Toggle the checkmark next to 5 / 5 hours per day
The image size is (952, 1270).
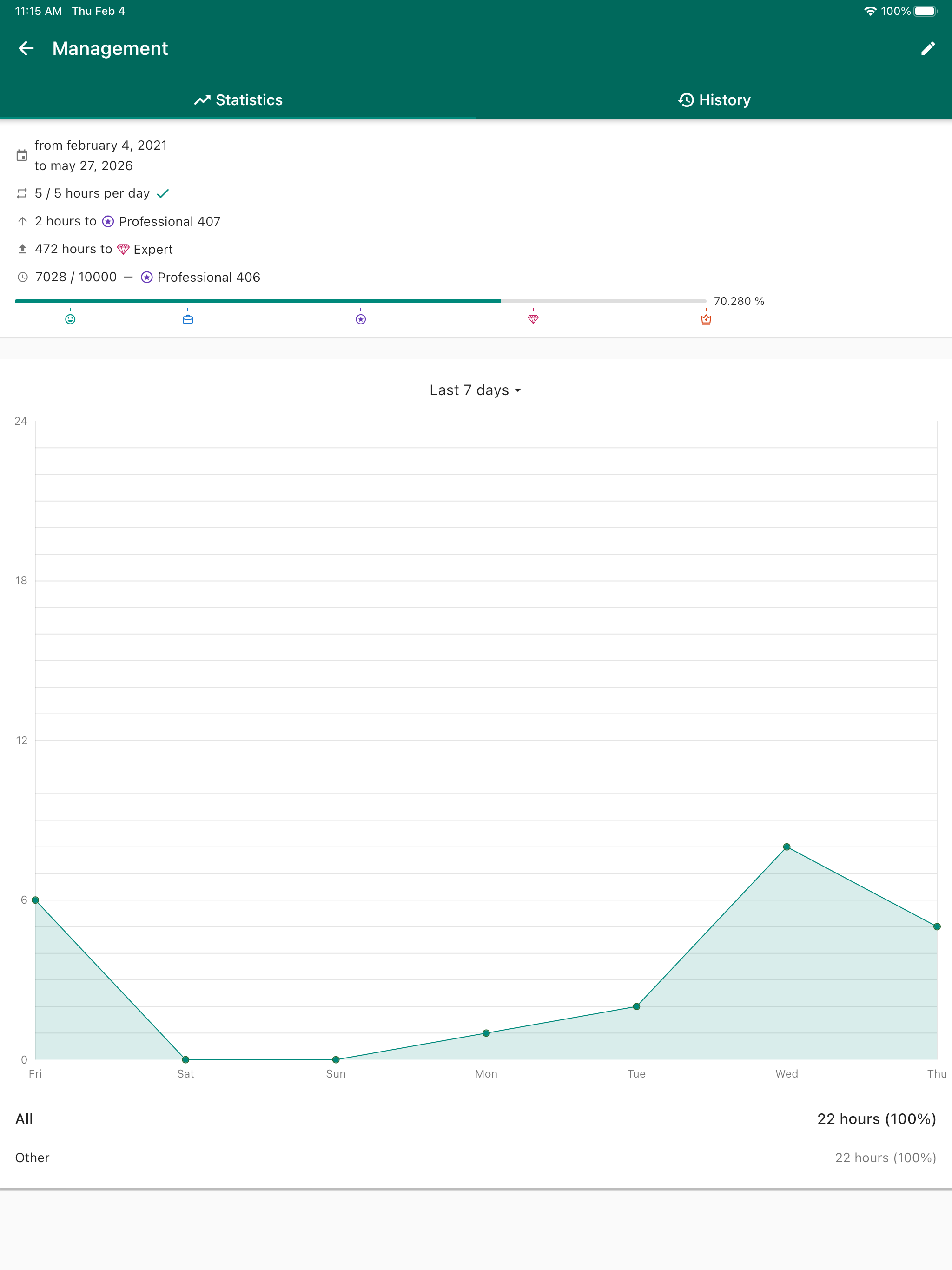click(x=164, y=193)
